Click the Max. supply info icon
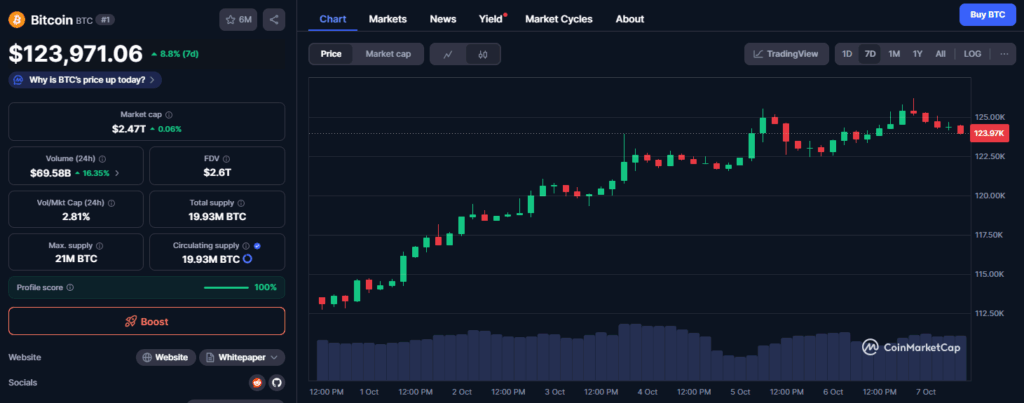Viewport: 1024px width, 403px height. [100, 246]
